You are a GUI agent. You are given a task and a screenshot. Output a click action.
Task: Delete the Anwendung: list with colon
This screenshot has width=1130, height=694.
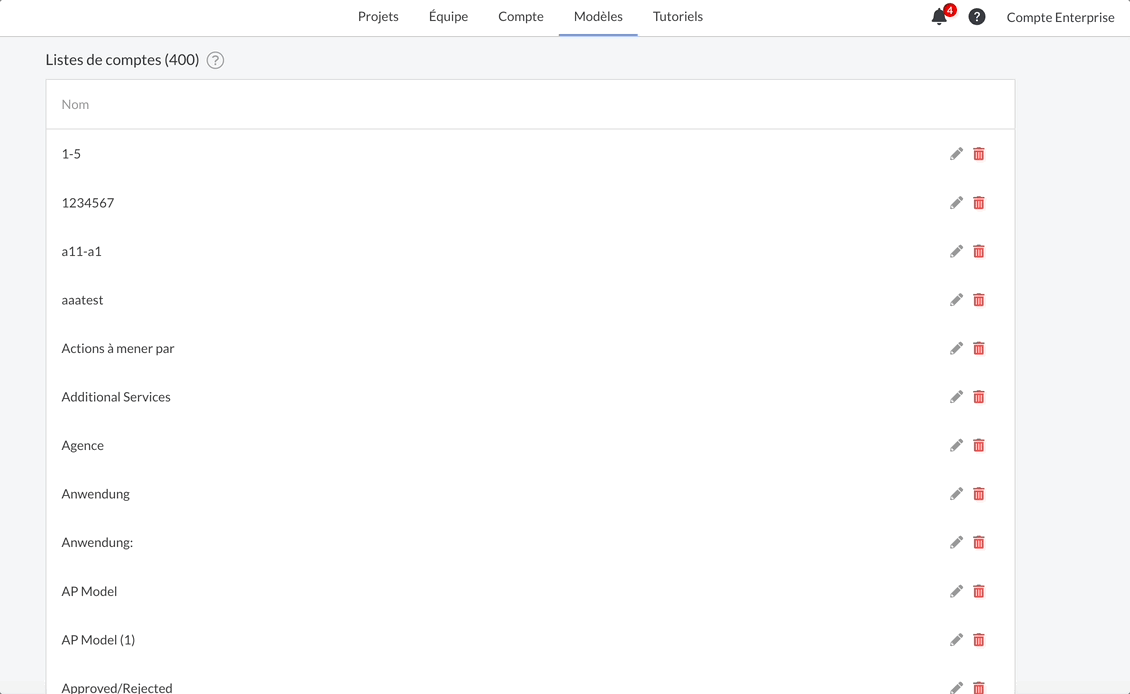(979, 542)
